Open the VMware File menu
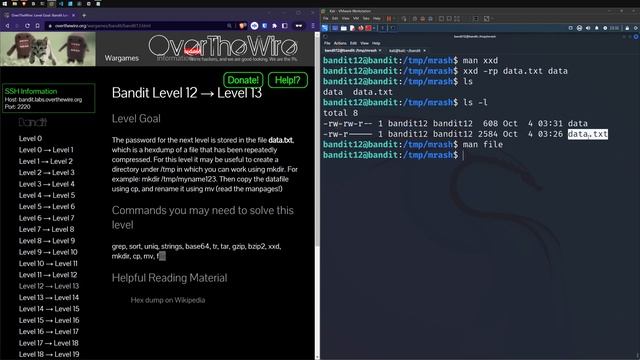The image size is (640, 360). coord(325,18)
